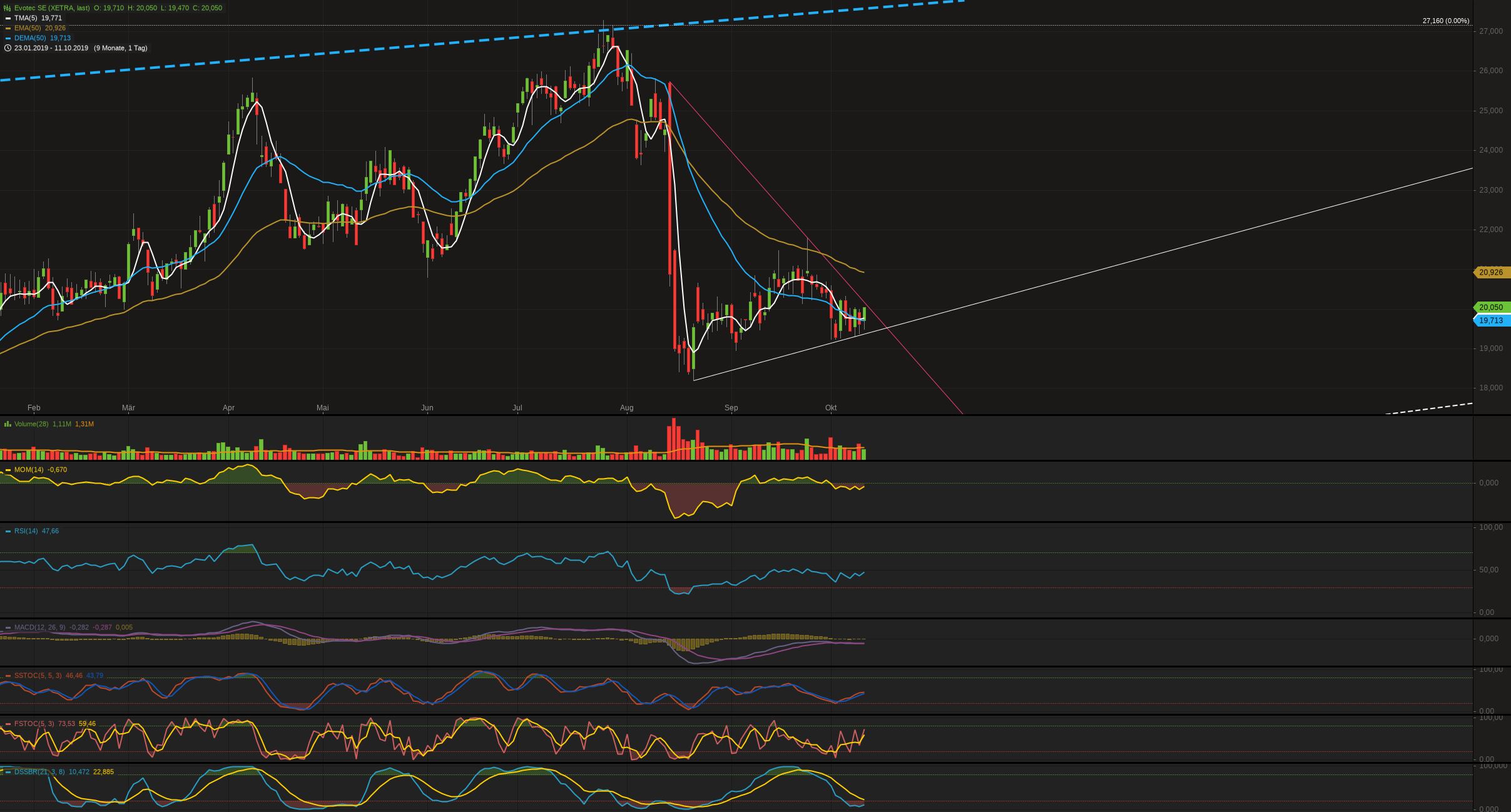The image size is (1511, 812).
Task: Click the indicator icon next to SSTOC(5, 5, 3)
Action: click(x=7, y=675)
